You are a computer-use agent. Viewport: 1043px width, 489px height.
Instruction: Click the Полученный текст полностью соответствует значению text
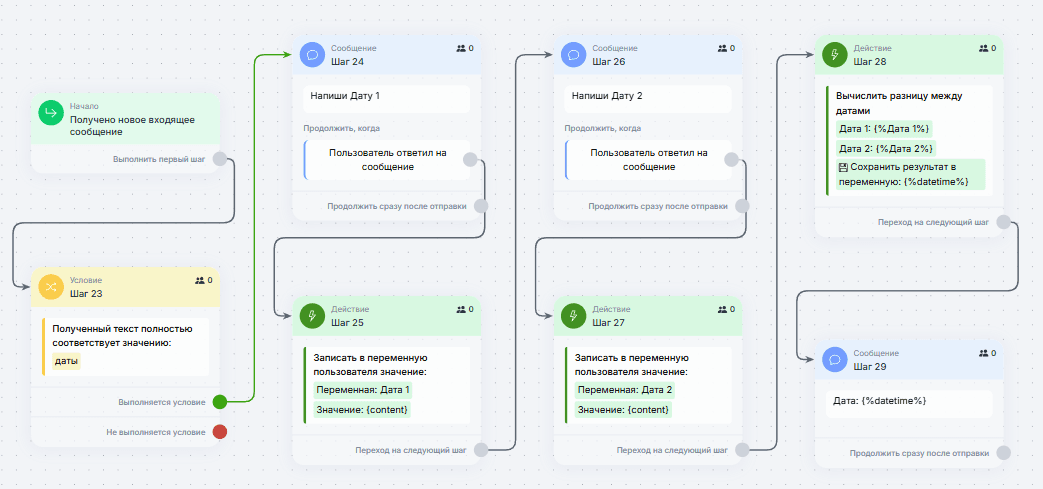122,336
